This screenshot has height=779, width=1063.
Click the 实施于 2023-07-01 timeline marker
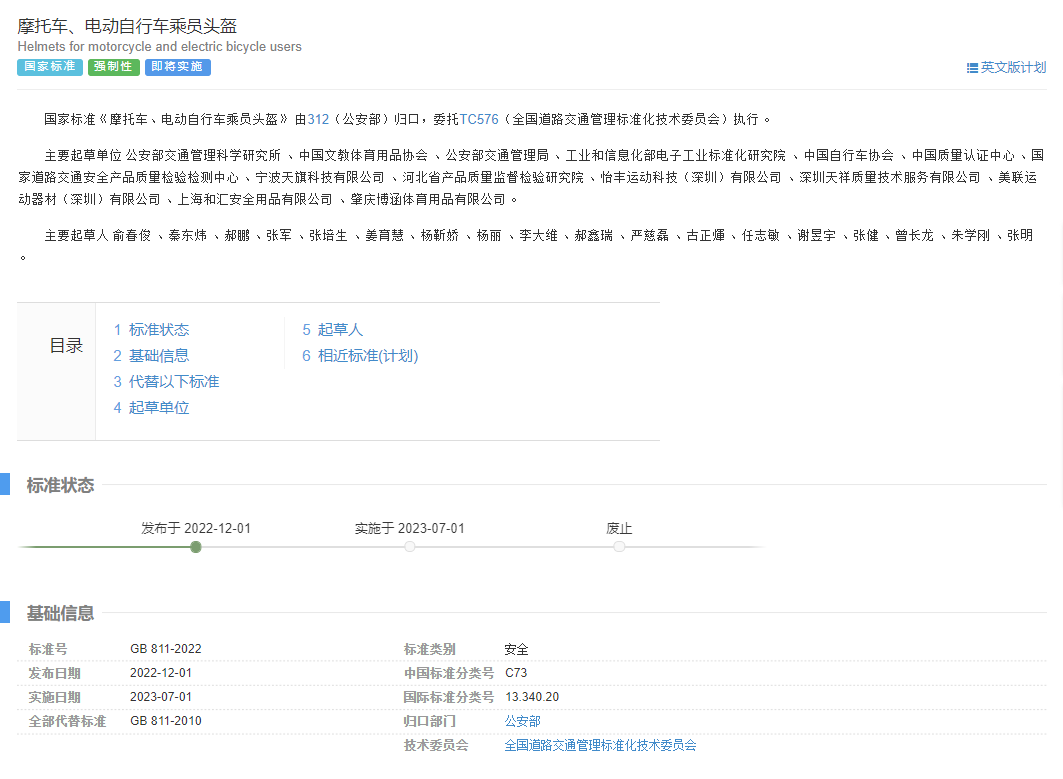(x=409, y=546)
